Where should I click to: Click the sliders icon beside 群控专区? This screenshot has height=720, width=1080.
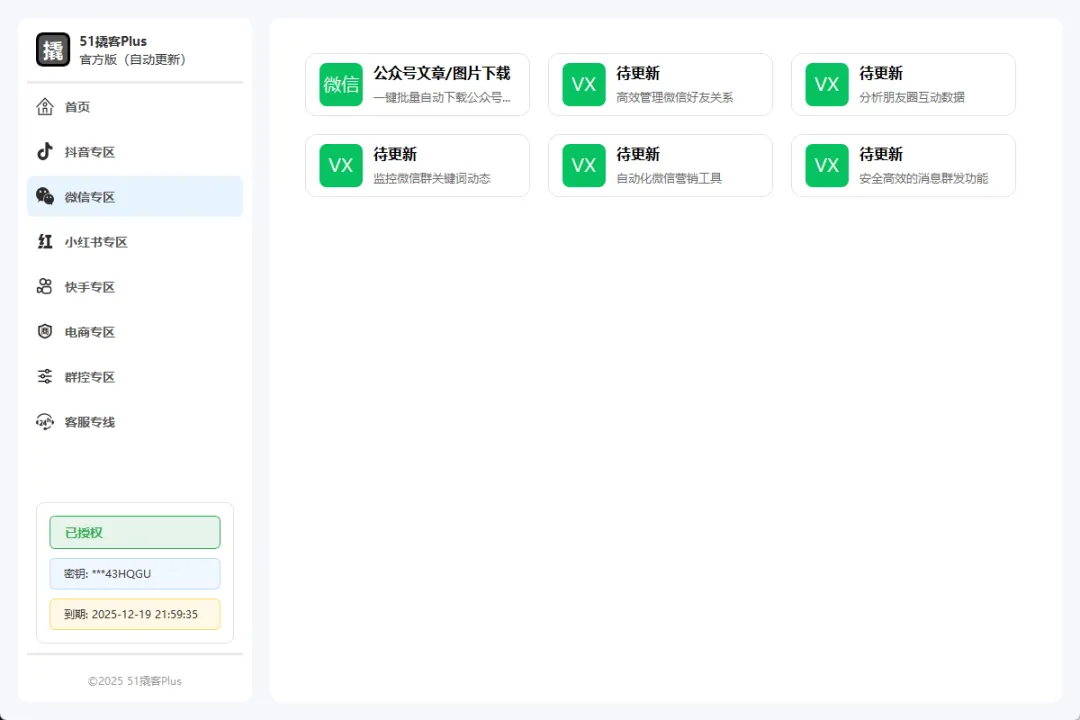click(45, 376)
